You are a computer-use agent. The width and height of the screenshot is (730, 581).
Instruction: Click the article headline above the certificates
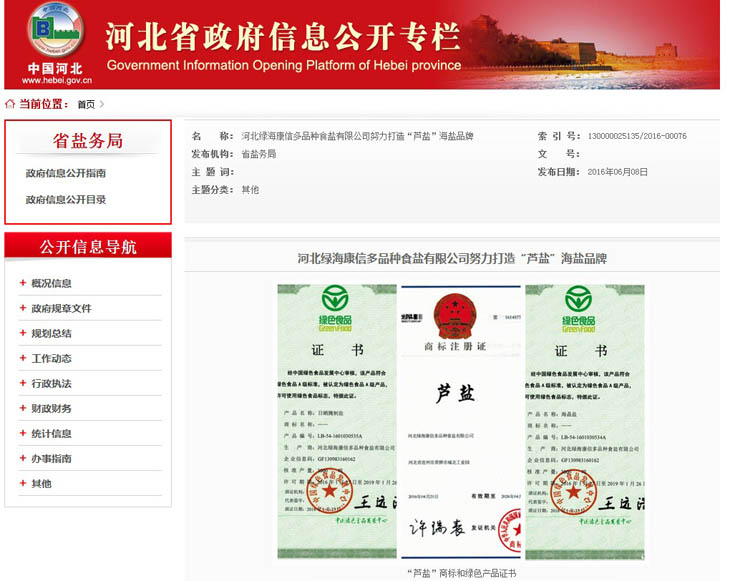452,258
